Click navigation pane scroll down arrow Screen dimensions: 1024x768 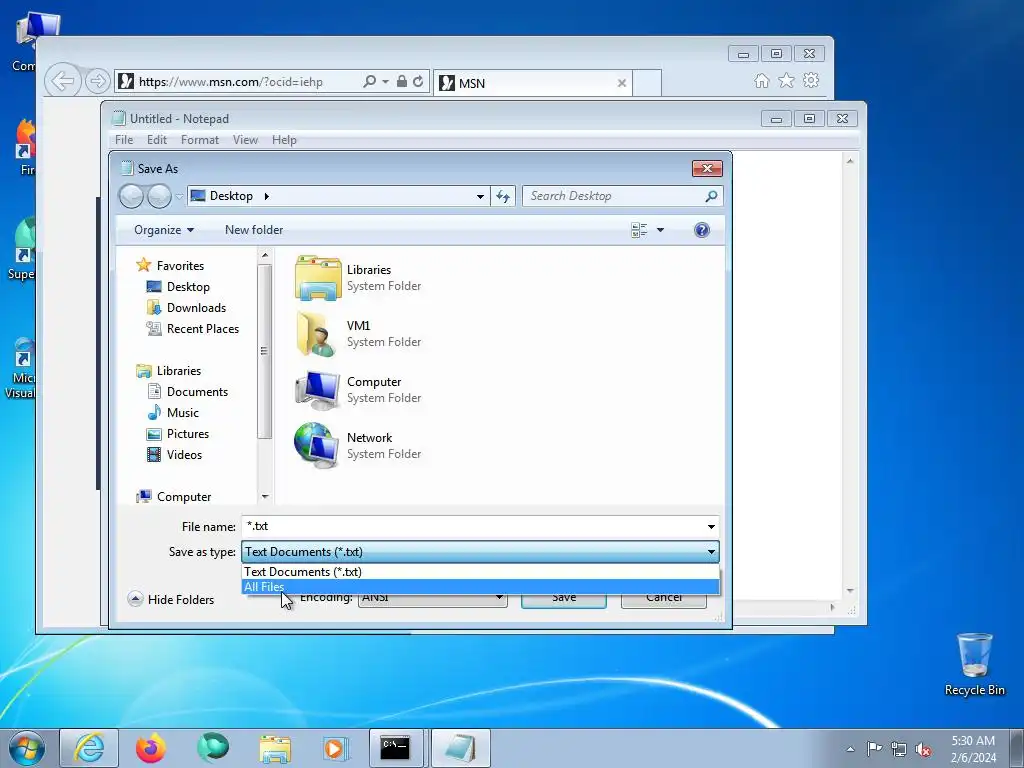(x=264, y=497)
